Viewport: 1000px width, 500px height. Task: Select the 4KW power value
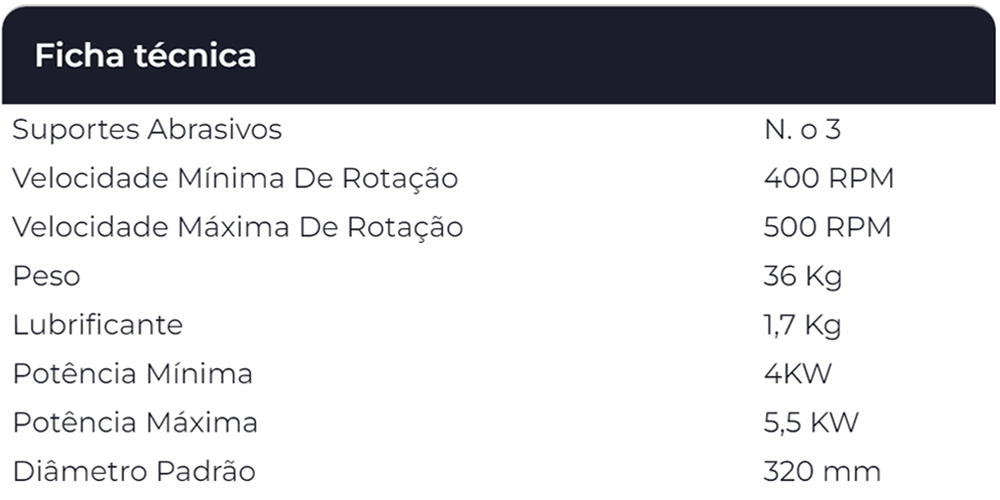(797, 374)
